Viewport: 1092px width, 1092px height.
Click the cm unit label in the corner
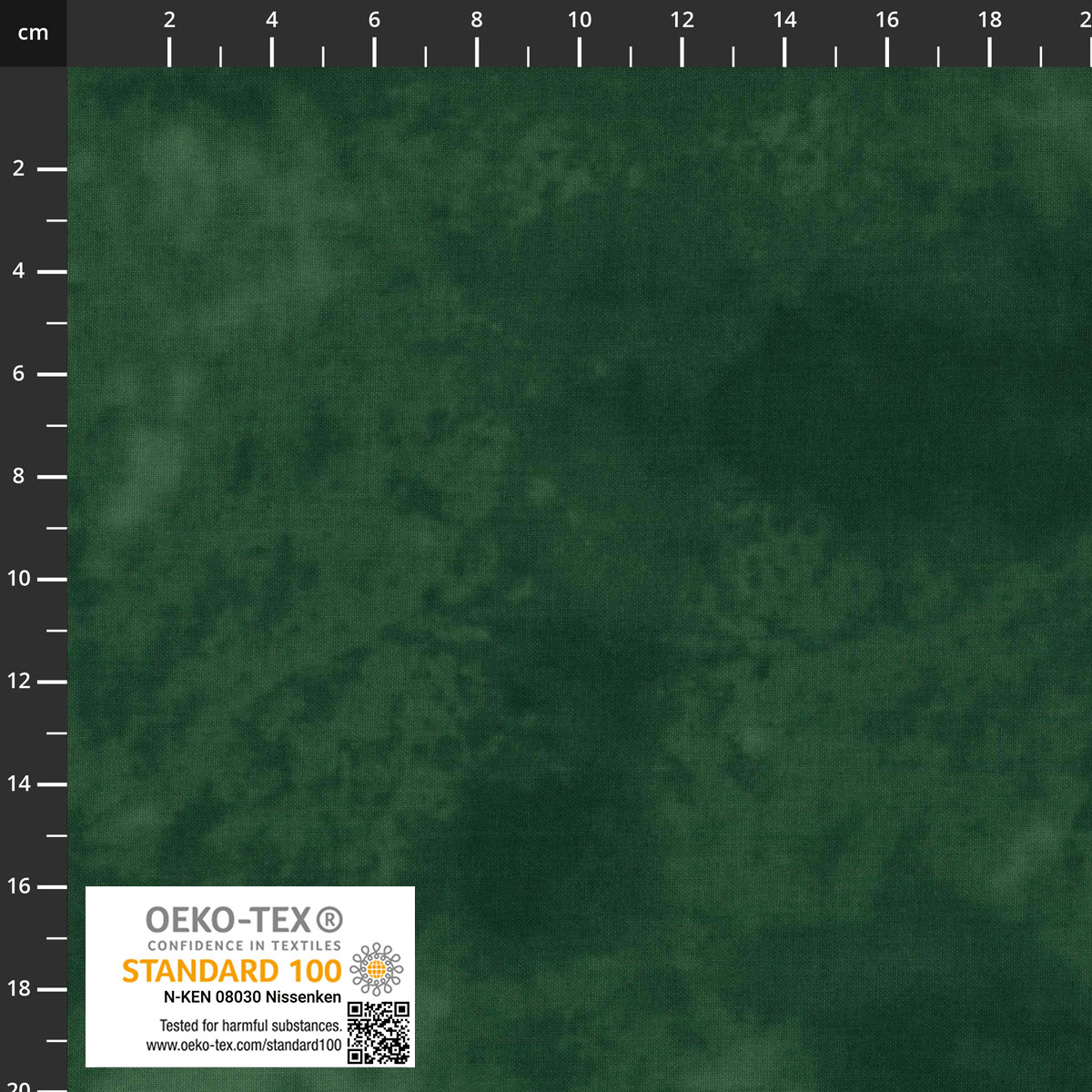33,34
